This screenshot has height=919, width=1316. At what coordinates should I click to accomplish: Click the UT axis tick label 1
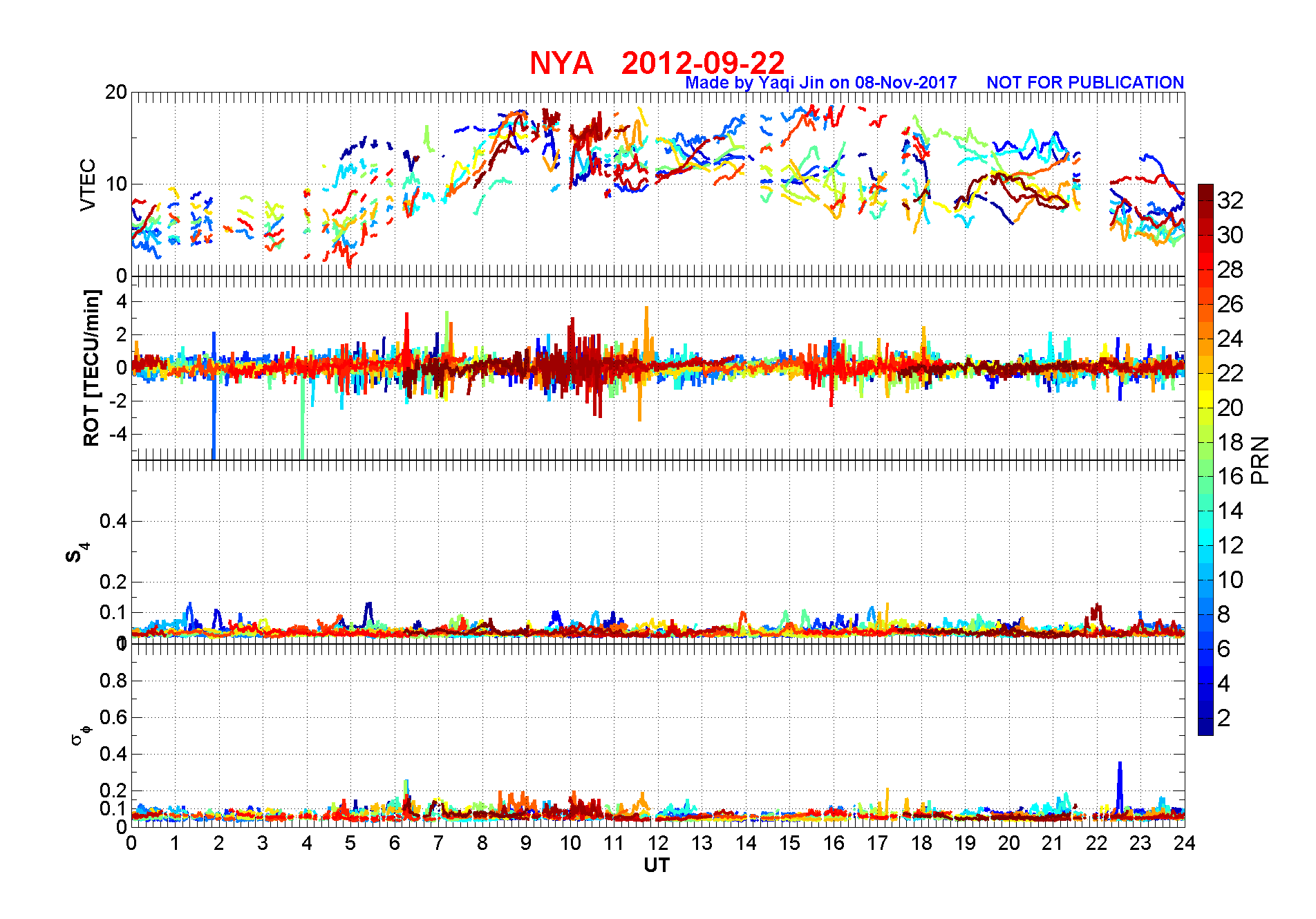click(x=175, y=843)
